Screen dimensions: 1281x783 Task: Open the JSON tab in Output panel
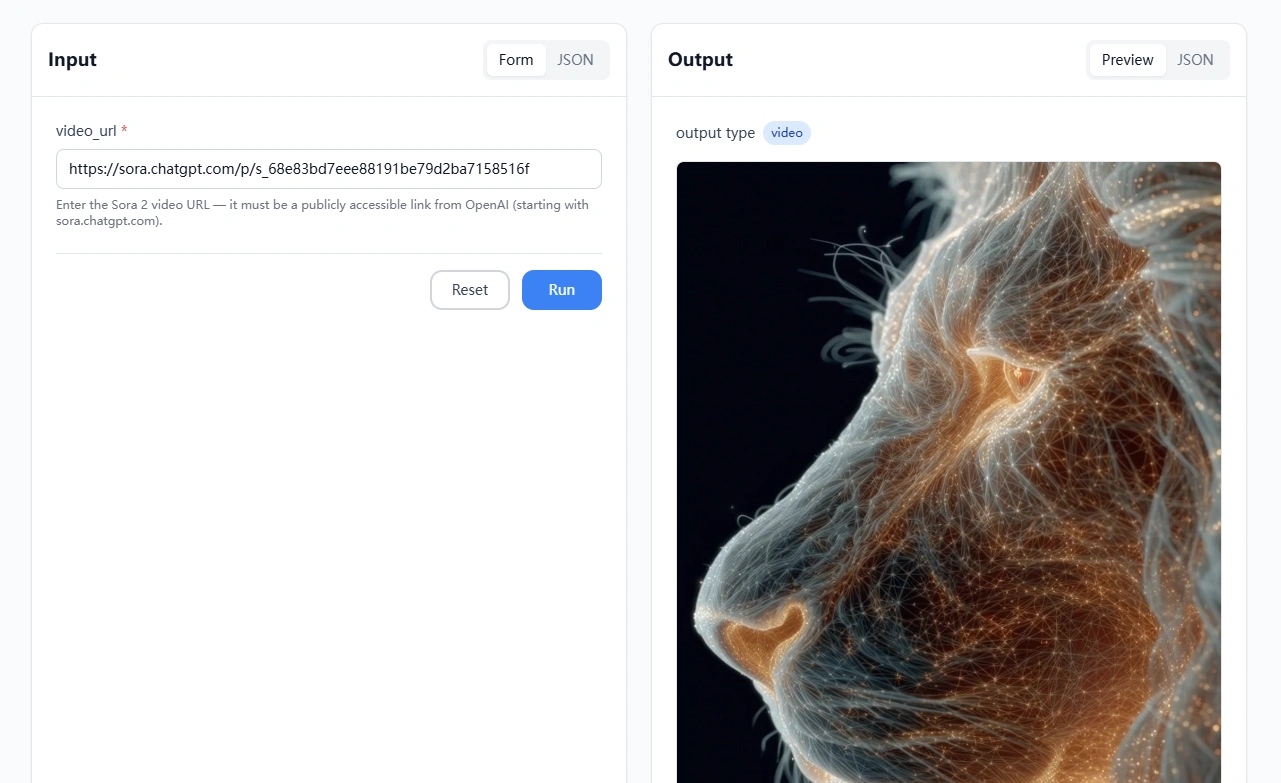[x=1195, y=60]
